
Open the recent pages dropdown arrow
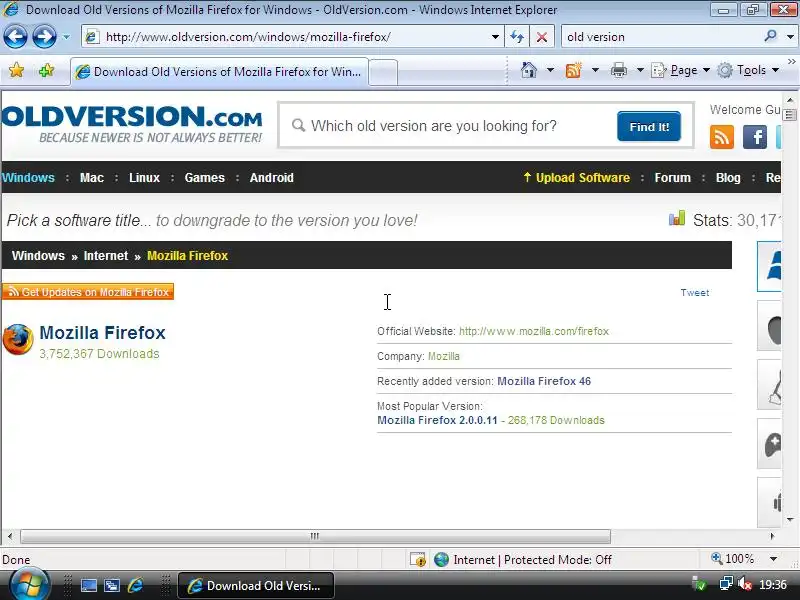66,37
